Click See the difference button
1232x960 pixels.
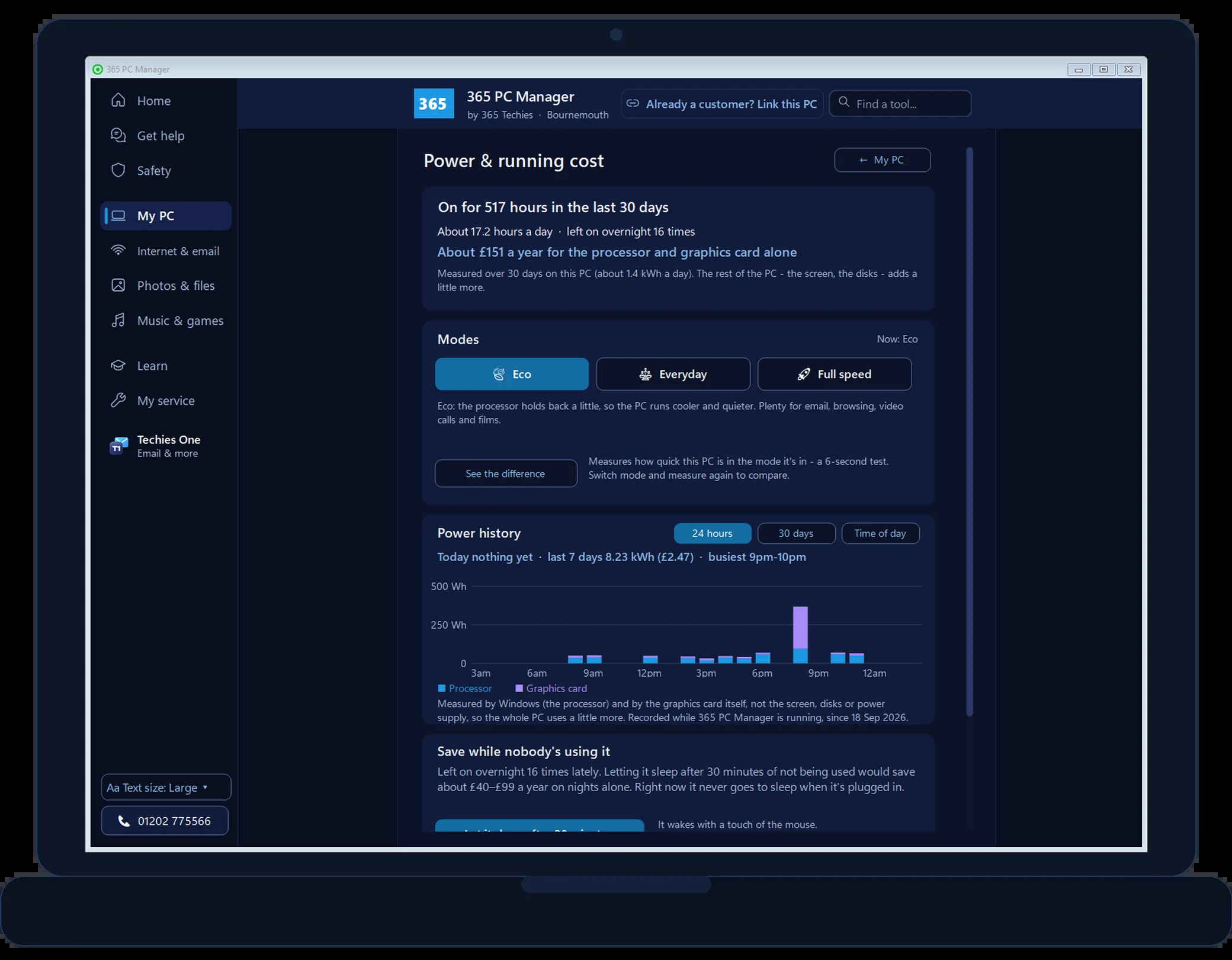click(506, 473)
